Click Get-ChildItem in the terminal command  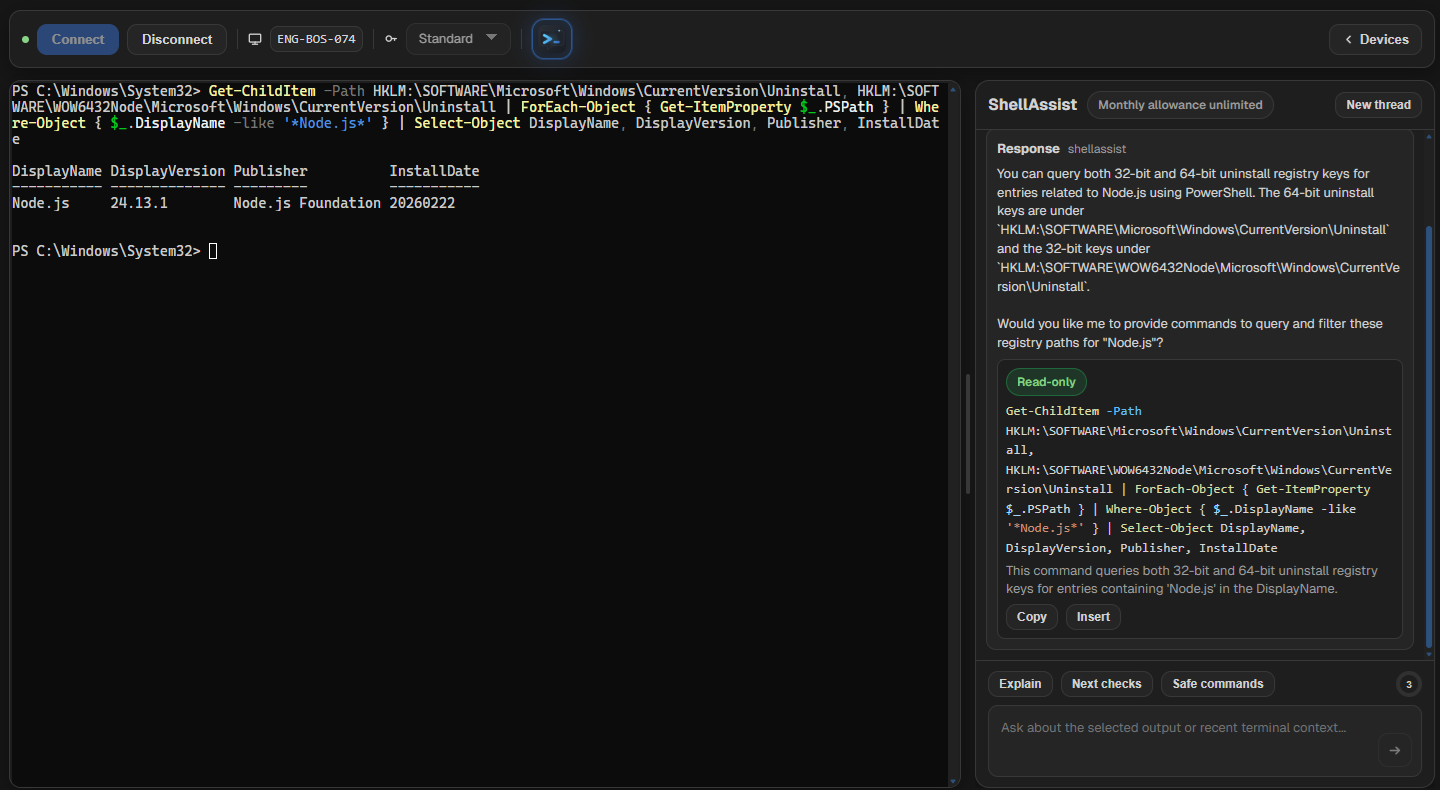[262, 91]
